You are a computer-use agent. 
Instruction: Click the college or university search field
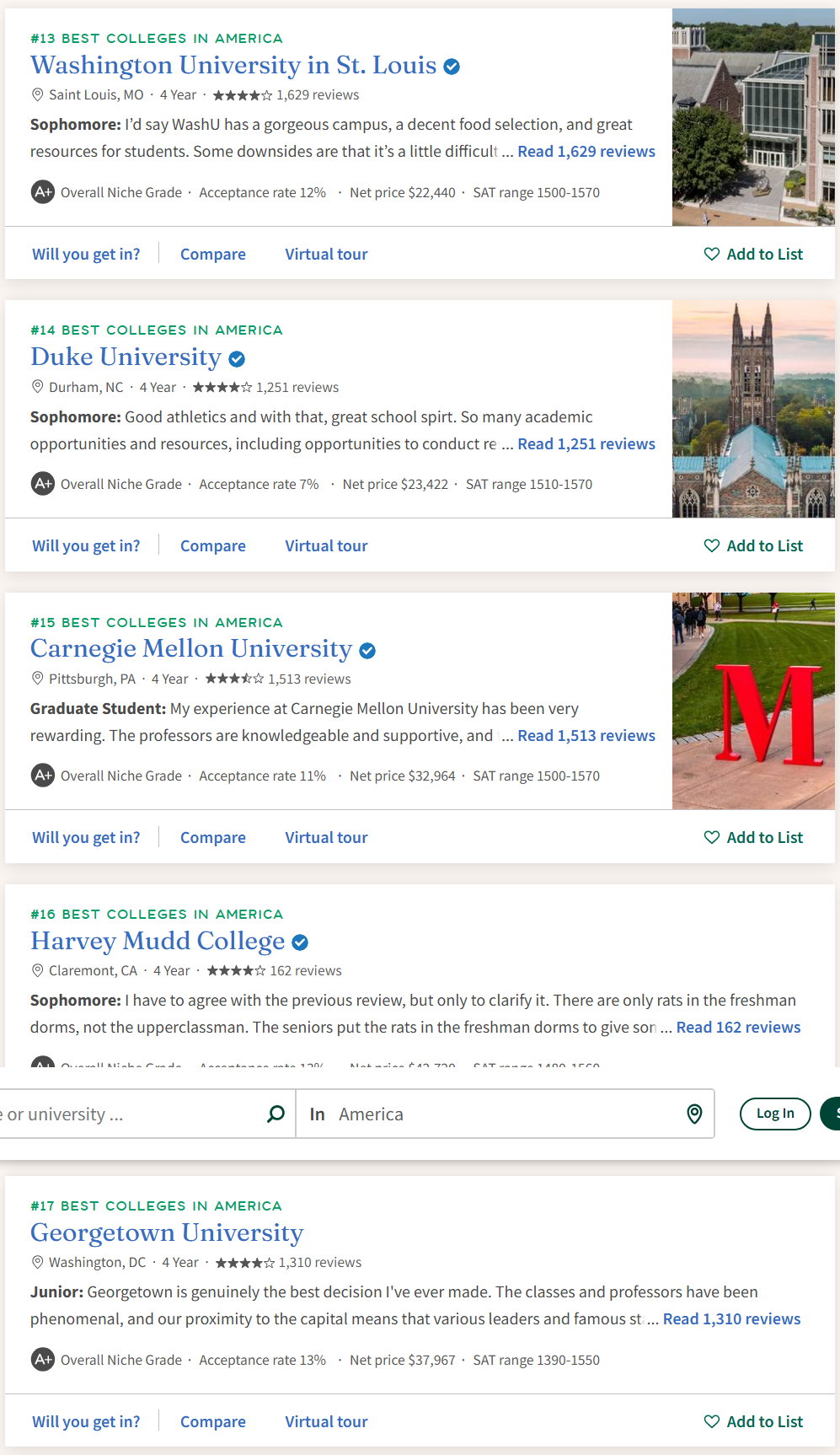point(147,1114)
